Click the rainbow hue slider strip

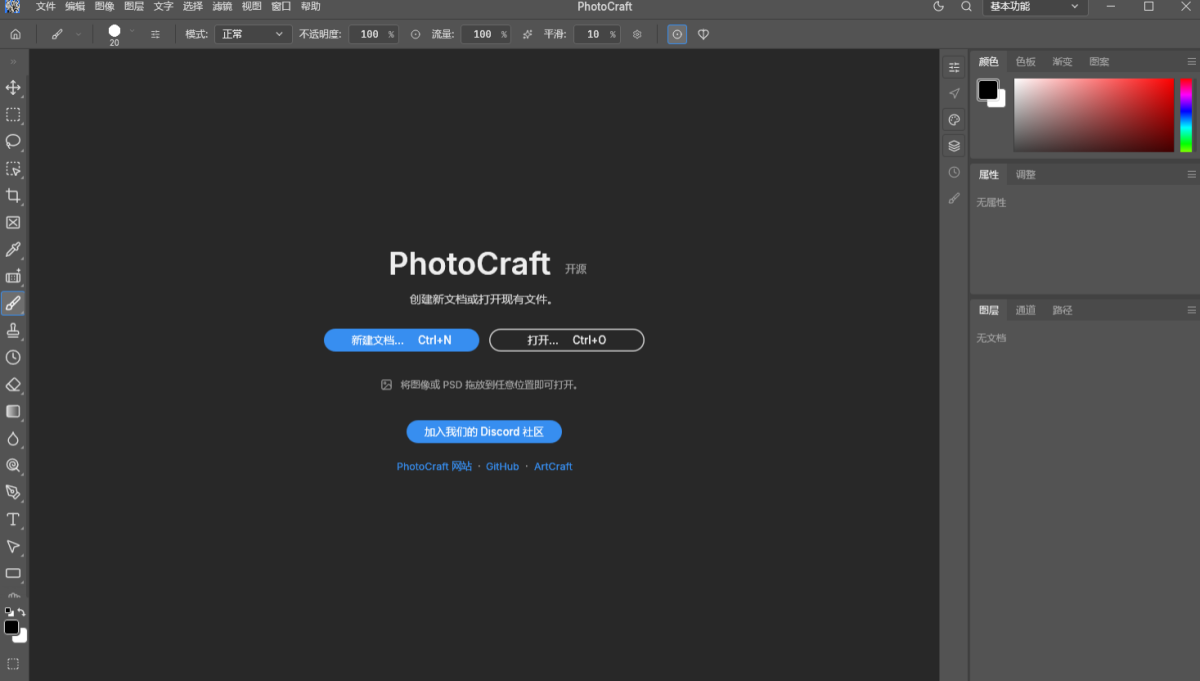[1186, 115]
